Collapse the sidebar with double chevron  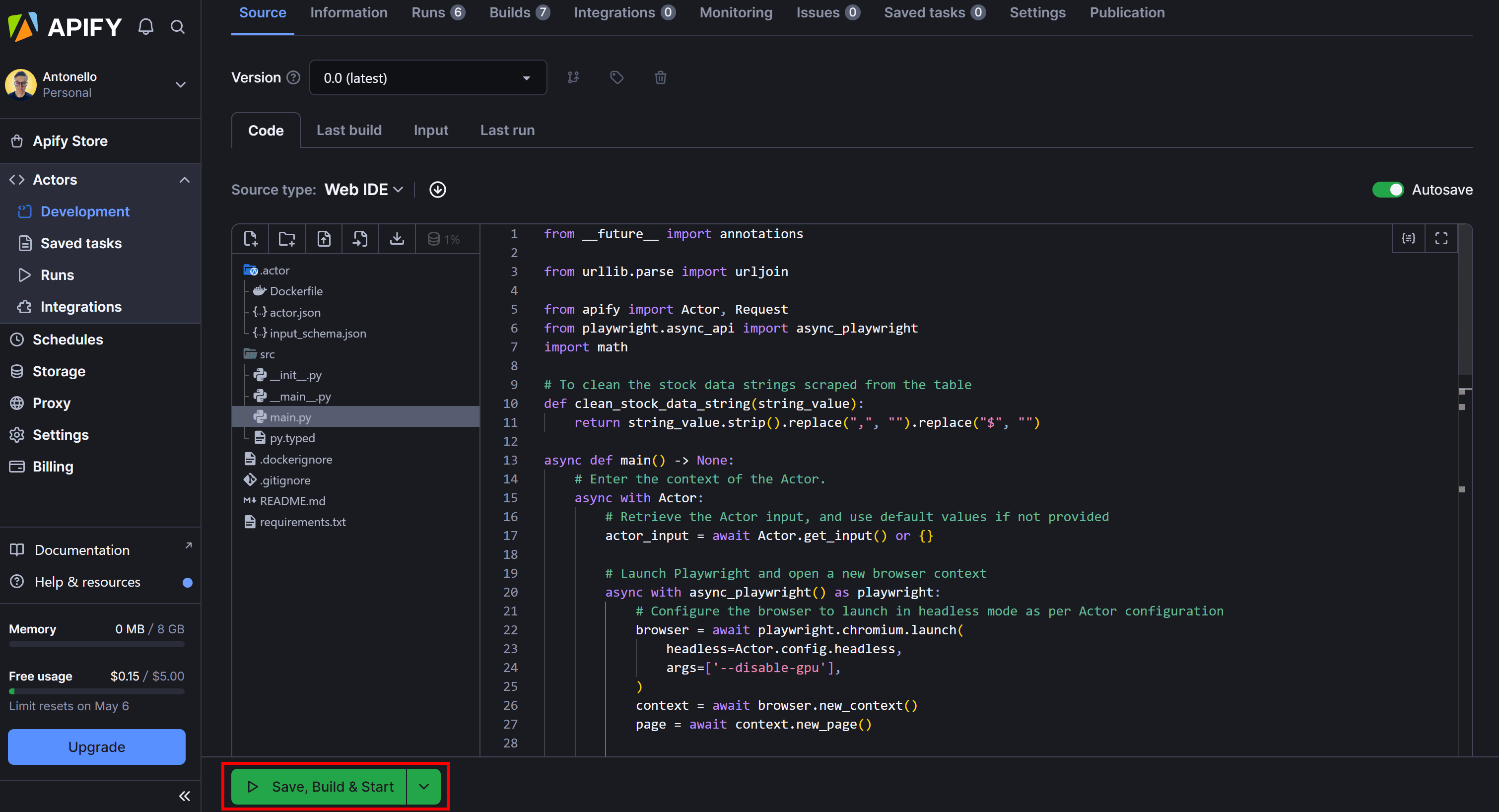point(185,796)
